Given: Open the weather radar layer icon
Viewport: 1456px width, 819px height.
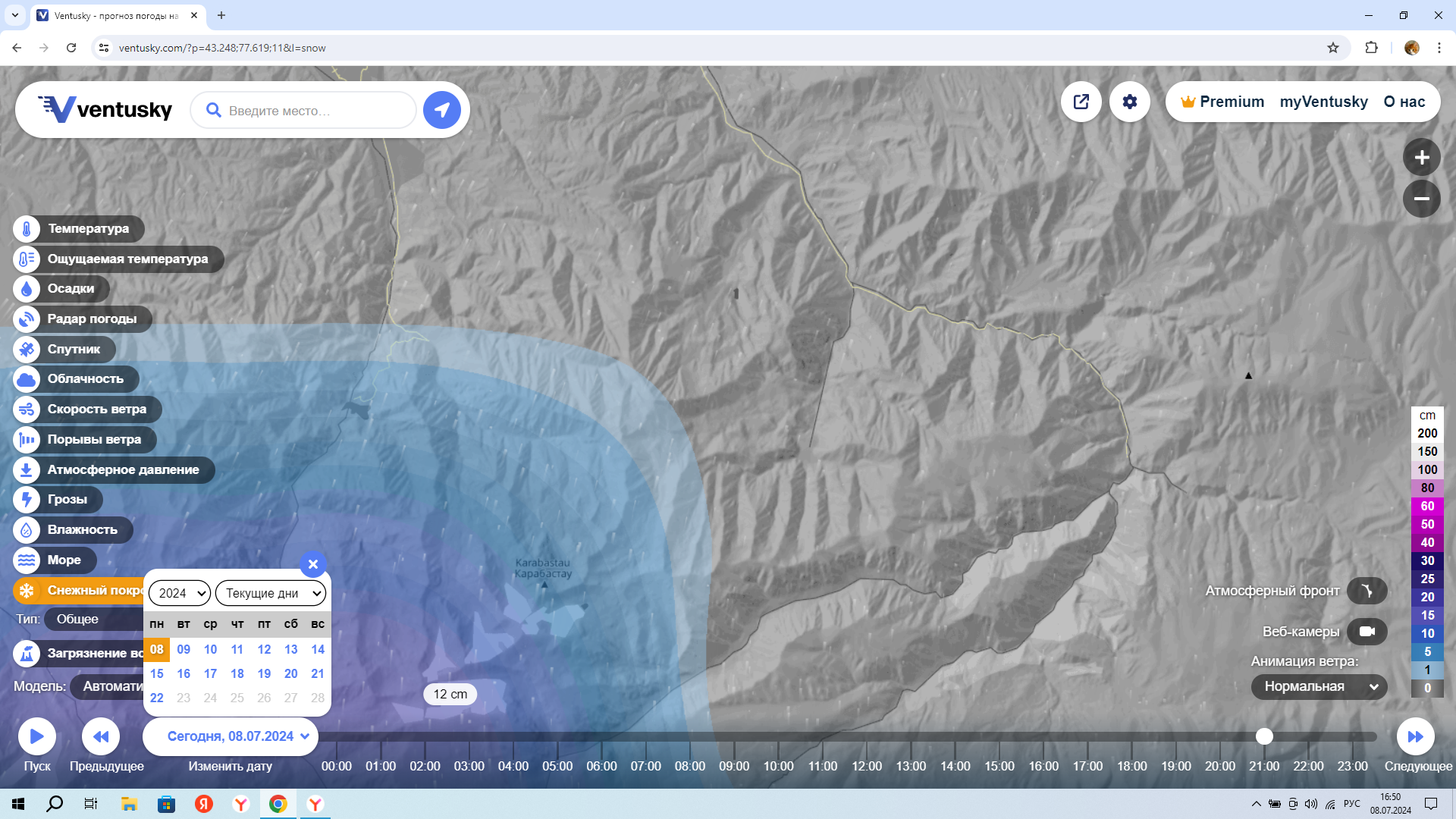Looking at the screenshot, I should click(x=27, y=319).
